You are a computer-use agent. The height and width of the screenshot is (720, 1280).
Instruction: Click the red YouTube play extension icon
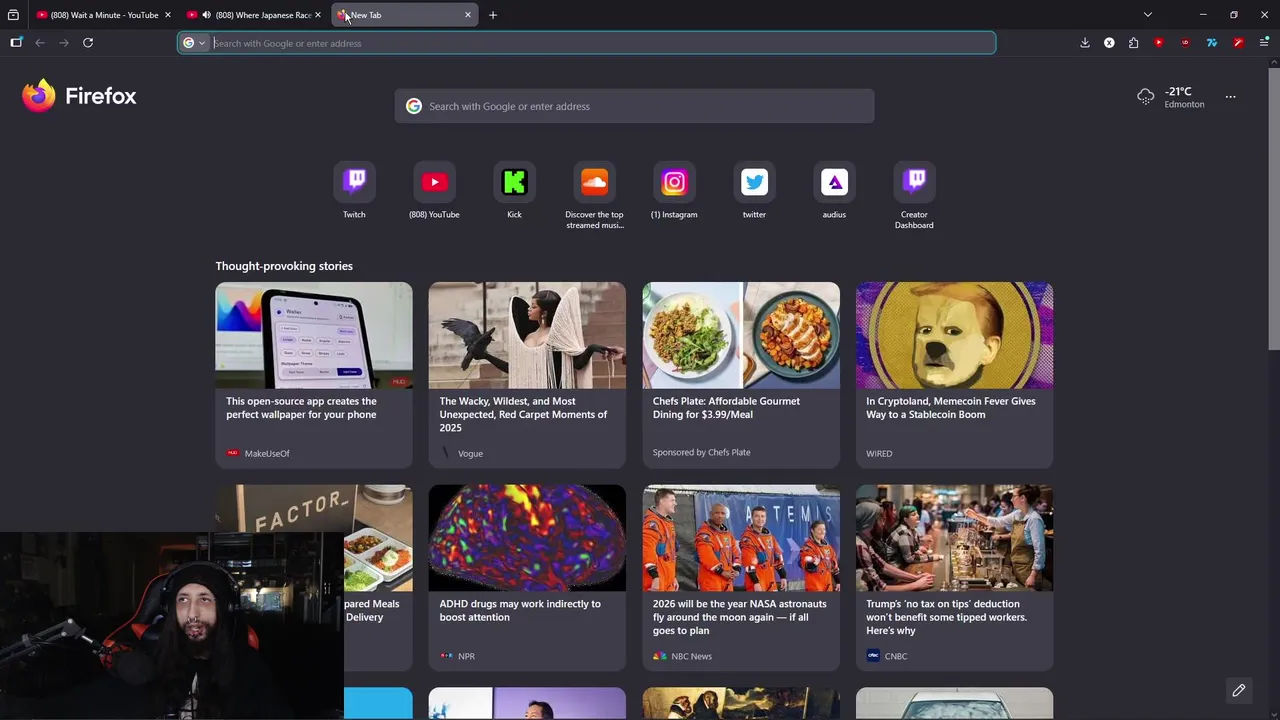tap(1159, 43)
